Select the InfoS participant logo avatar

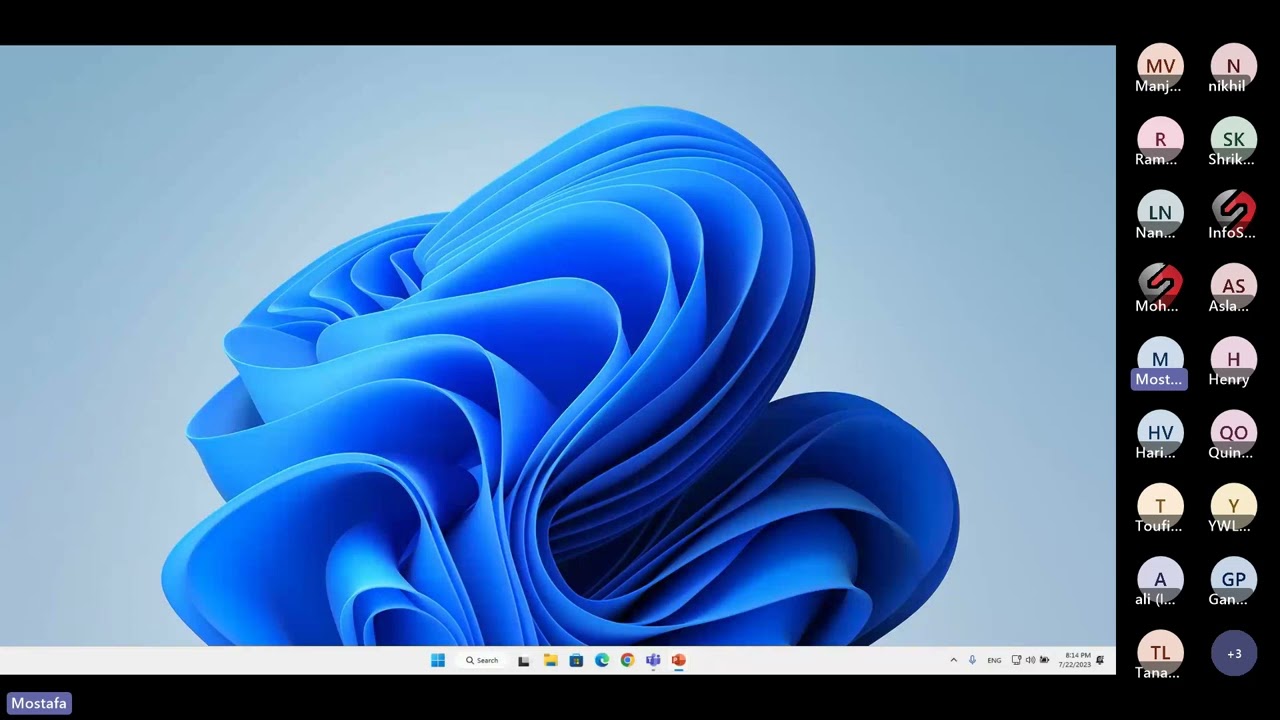tap(1233, 213)
